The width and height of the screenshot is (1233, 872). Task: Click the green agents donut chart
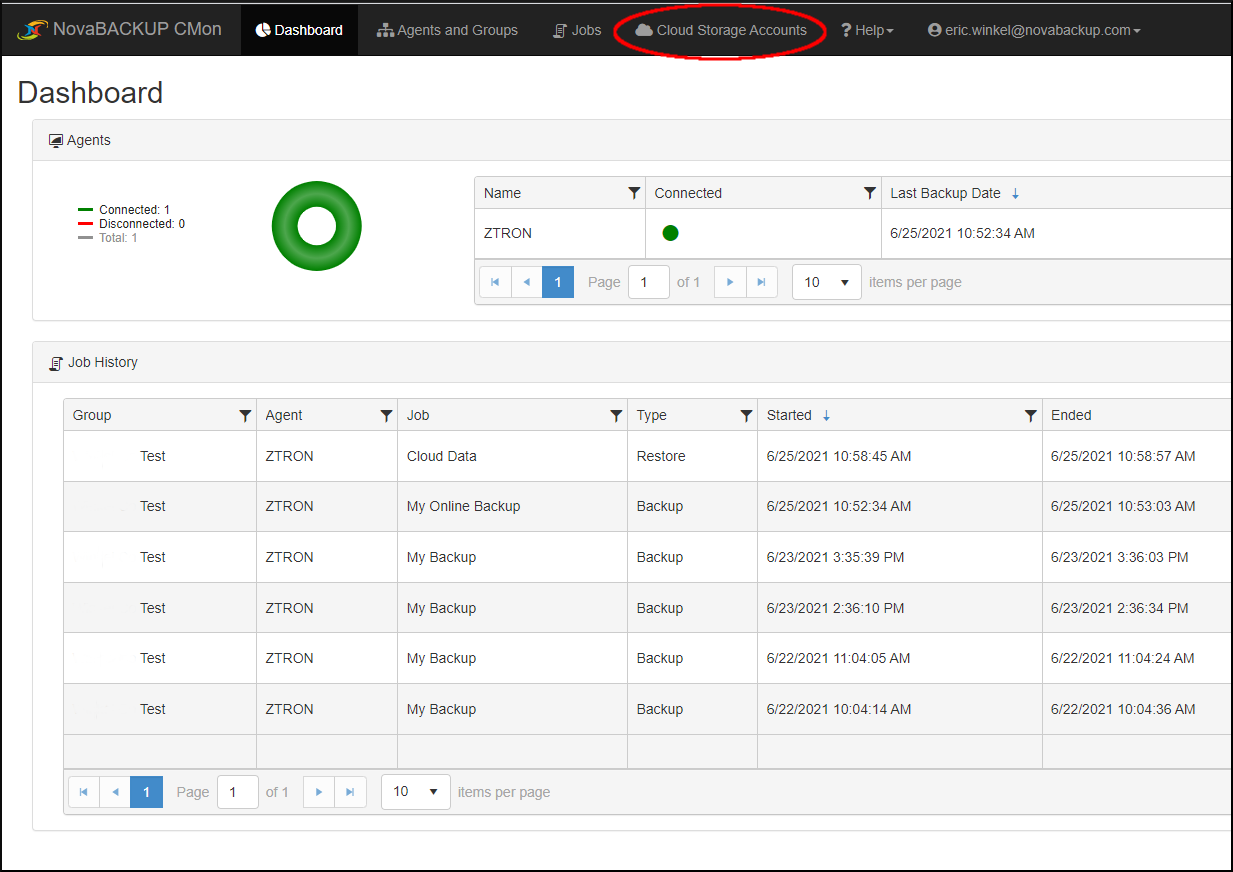tap(317, 226)
